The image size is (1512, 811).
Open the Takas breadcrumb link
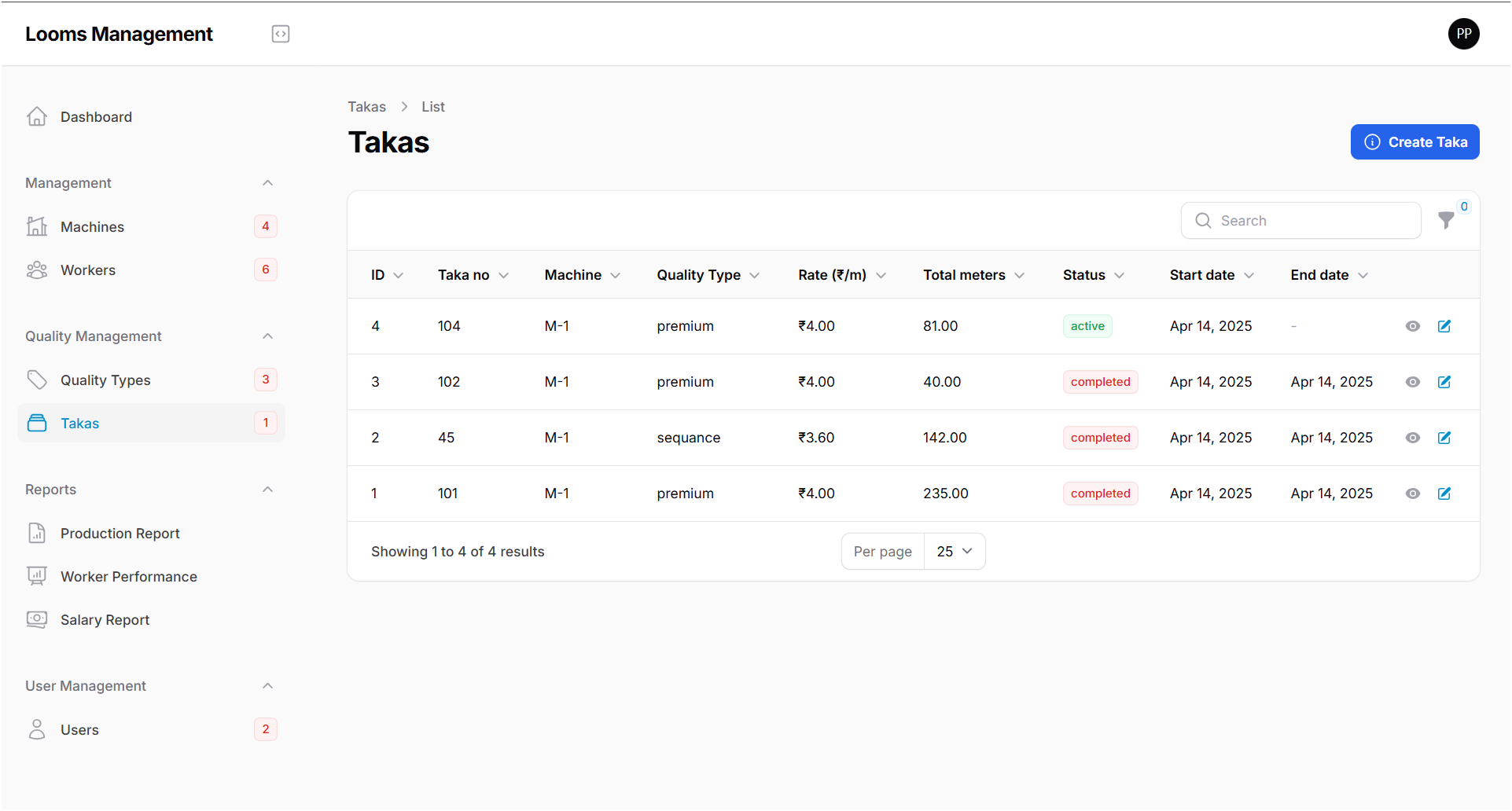[x=367, y=106]
